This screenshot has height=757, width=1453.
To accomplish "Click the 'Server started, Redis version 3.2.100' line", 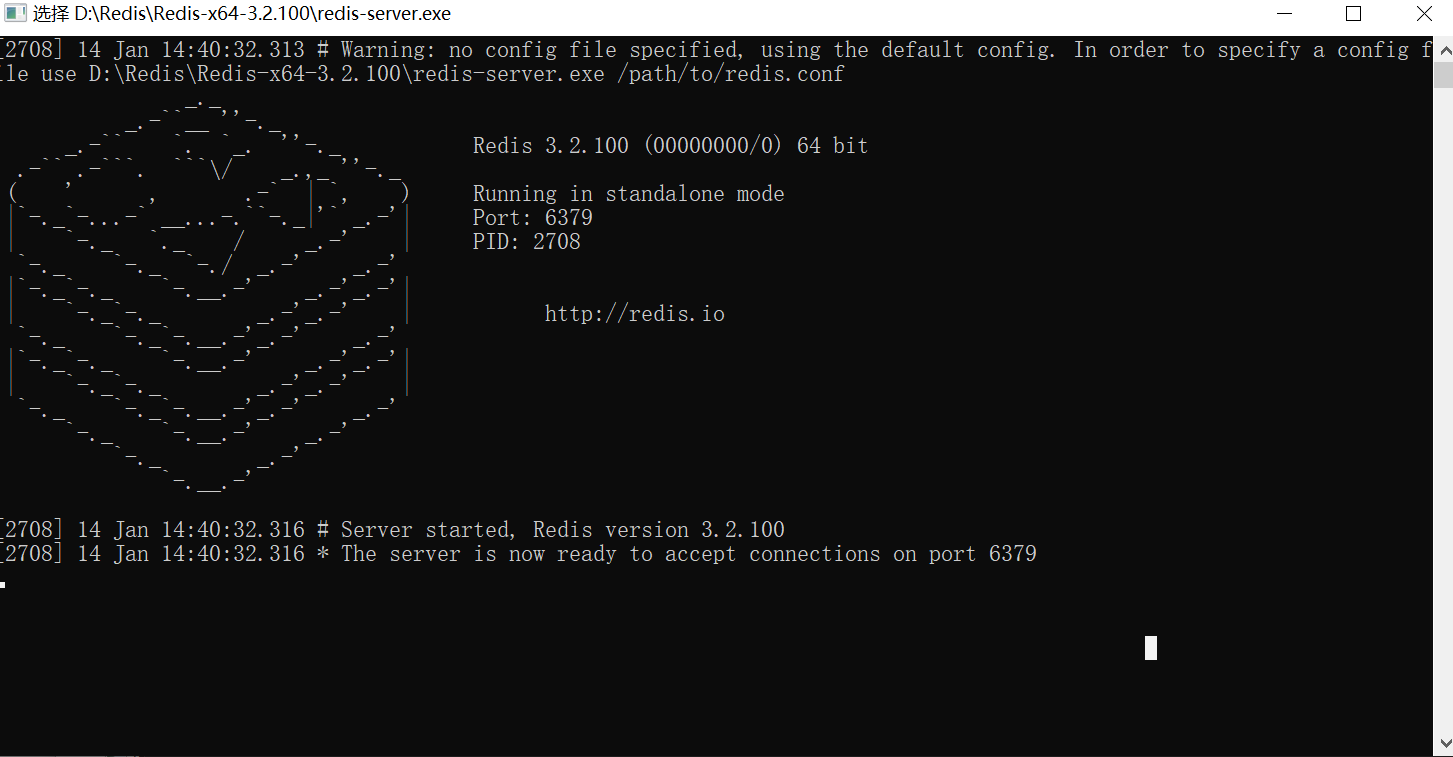I will click(x=392, y=530).
